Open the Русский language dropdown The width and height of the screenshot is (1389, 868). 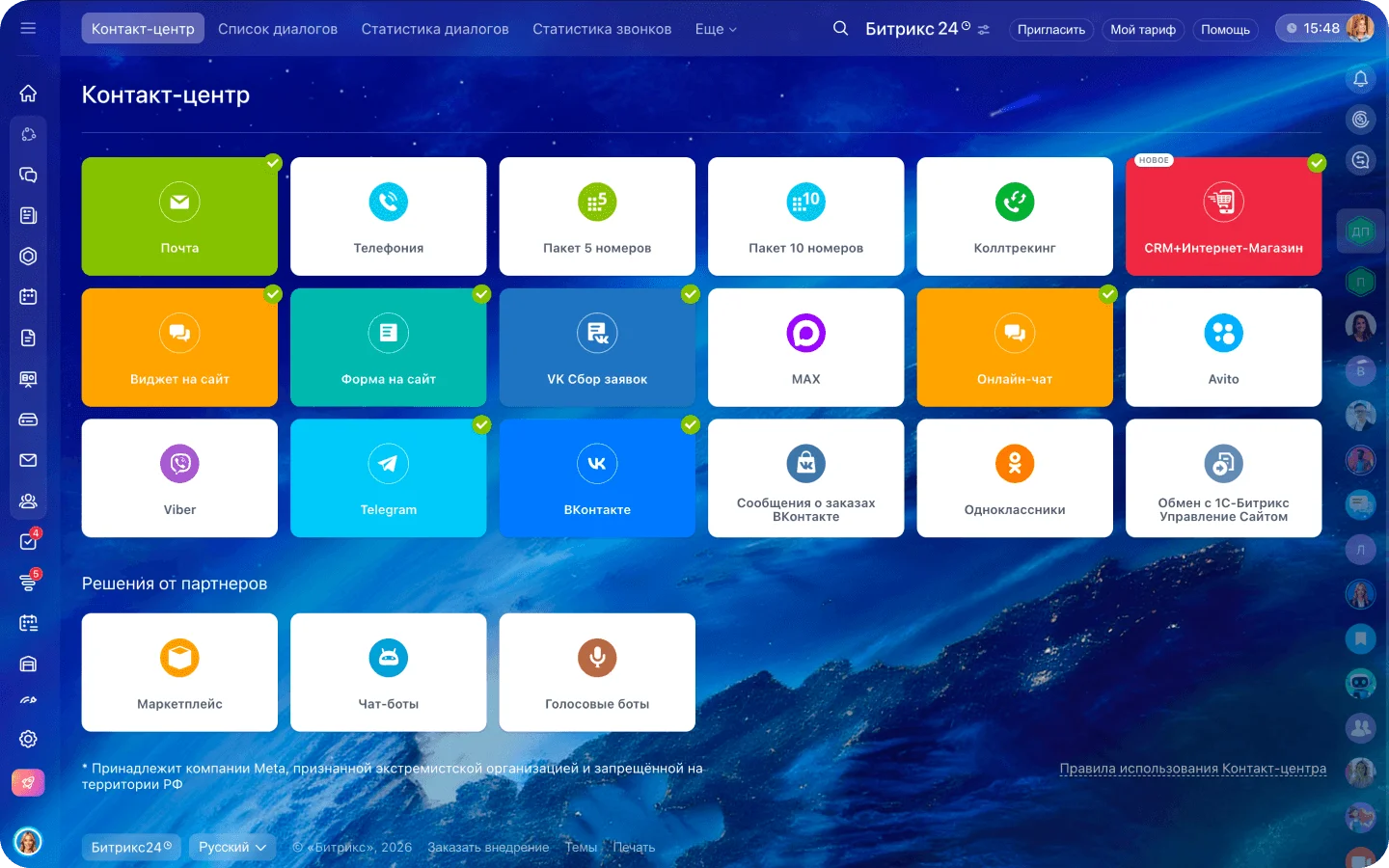pos(232,847)
